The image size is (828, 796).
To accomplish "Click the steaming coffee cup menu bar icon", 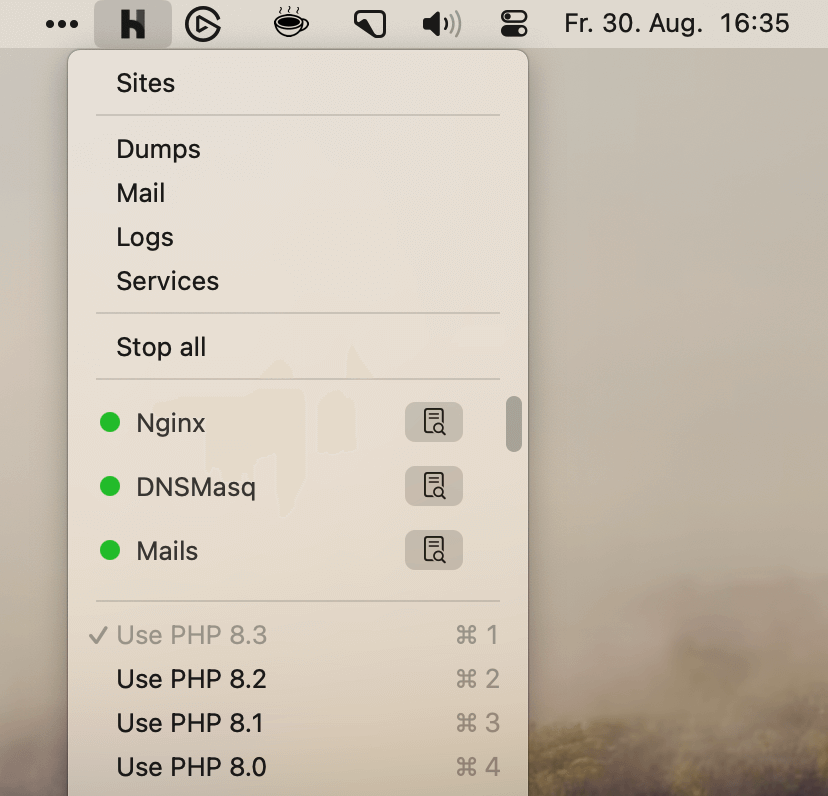I will pos(291,23).
